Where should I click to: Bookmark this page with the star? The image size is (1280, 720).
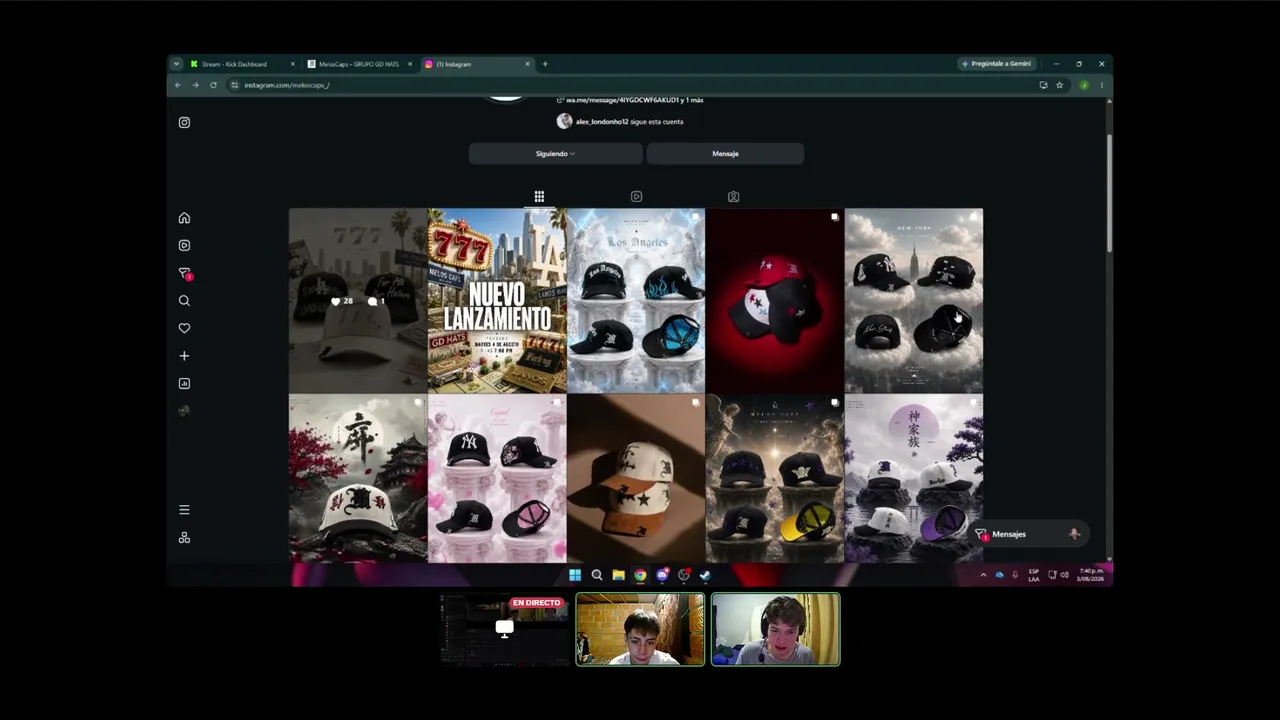(x=1060, y=85)
